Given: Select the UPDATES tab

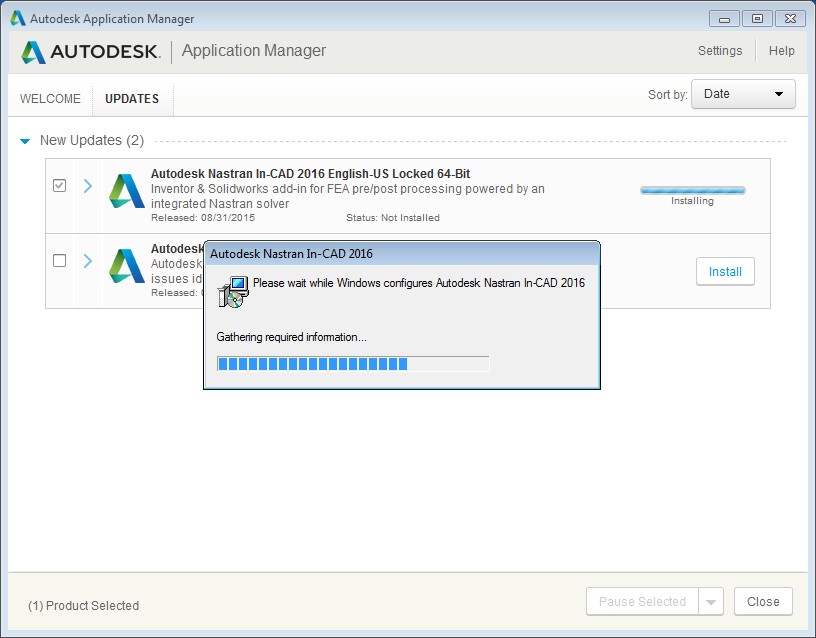Looking at the screenshot, I should pos(132,99).
